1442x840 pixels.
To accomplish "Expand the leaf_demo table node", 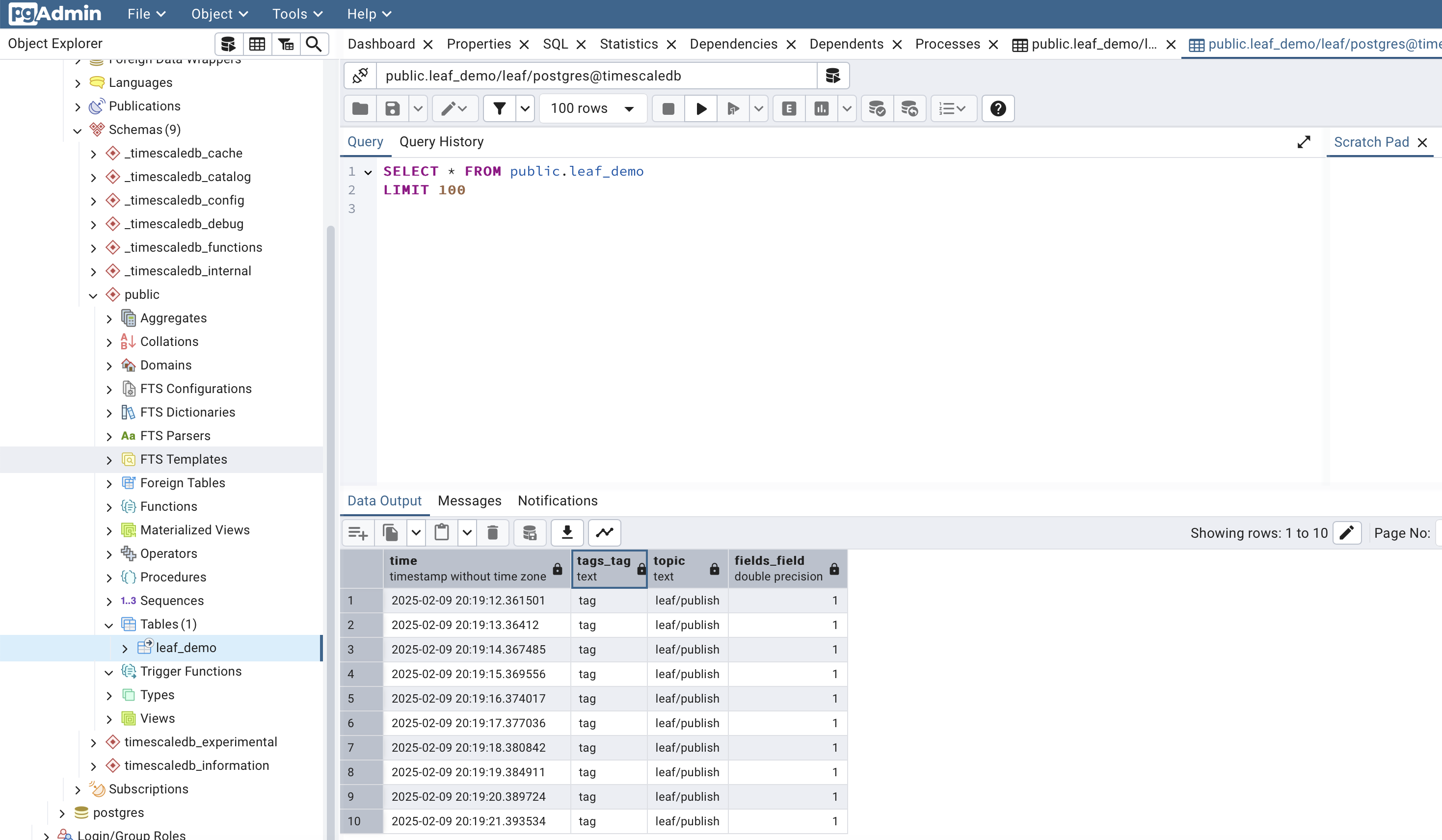I will coord(125,648).
